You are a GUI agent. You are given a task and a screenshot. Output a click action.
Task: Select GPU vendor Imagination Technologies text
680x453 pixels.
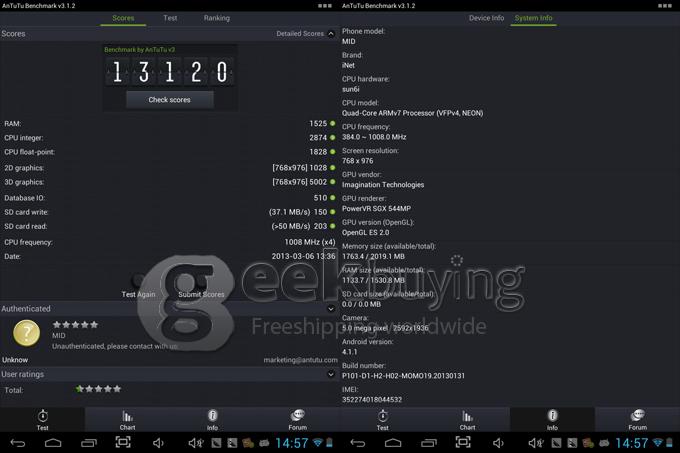tap(383, 185)
